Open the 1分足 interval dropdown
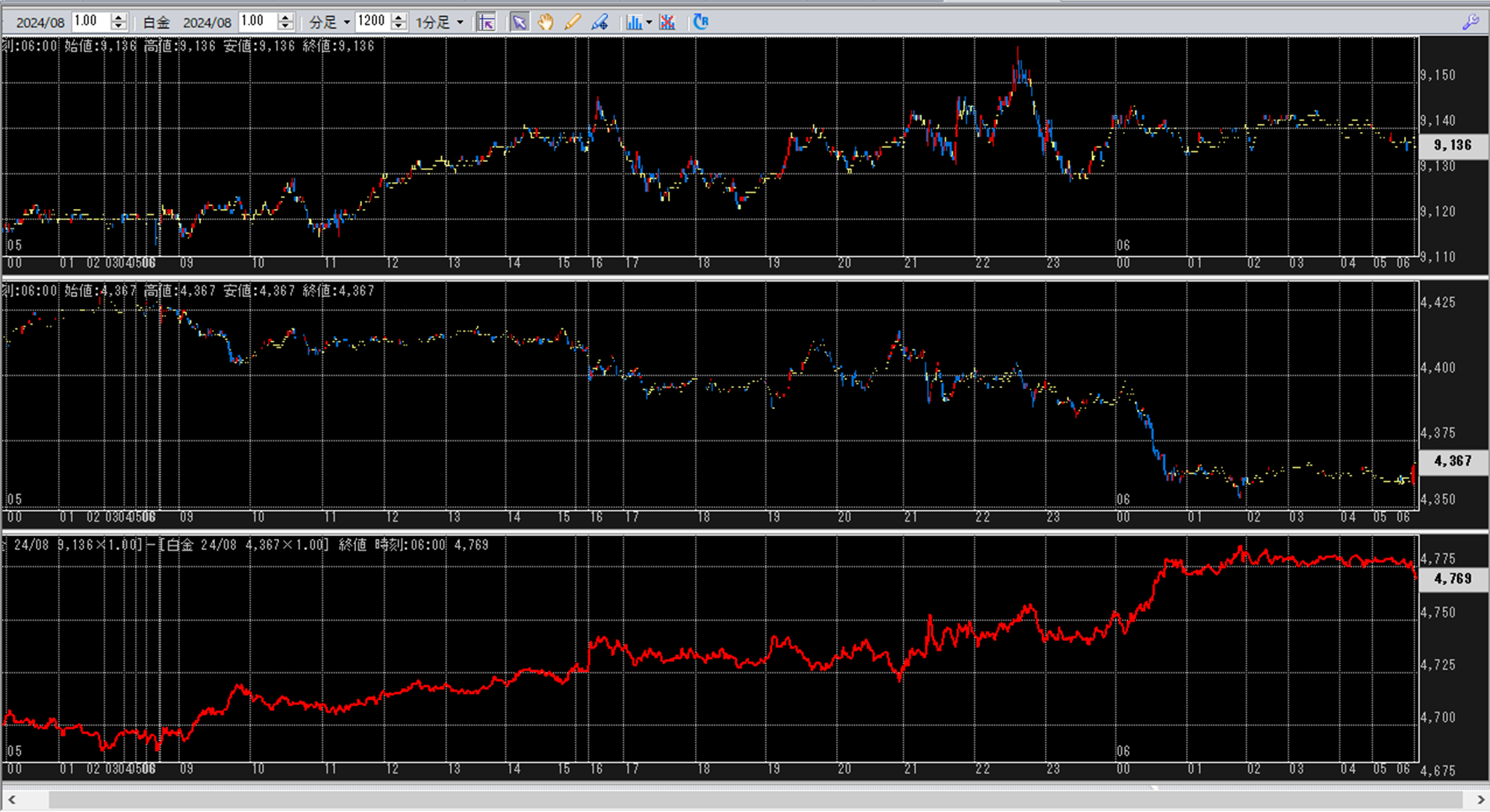This screenshot has width=1490, height=812. [460, 22]
